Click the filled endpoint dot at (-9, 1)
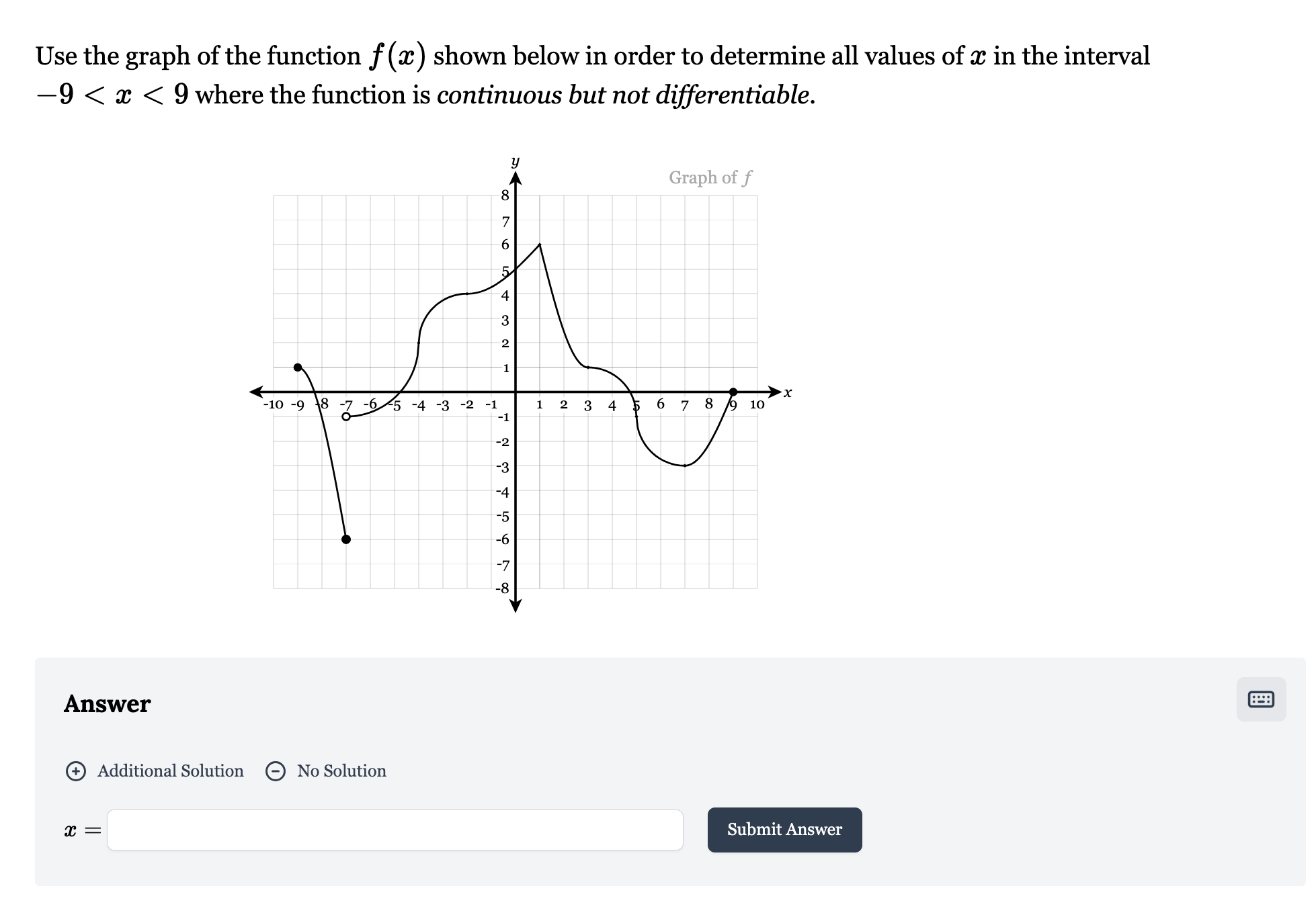 click(297, 367)
